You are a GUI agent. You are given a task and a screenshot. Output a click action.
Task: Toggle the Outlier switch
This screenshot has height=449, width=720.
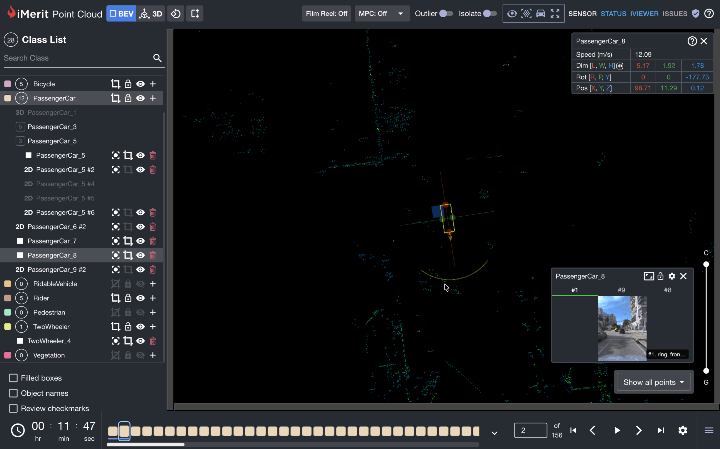(446, 14)
